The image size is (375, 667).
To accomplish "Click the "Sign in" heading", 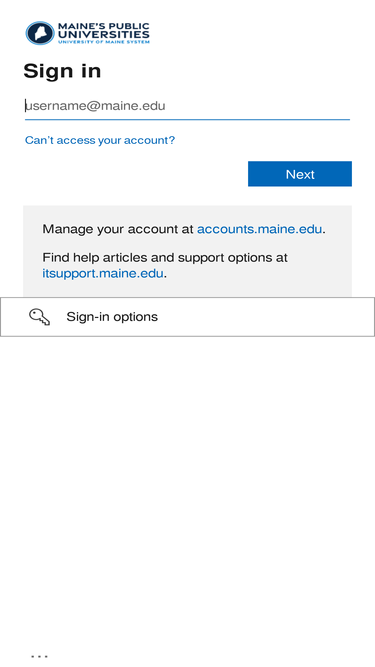I will coord(62,71).
